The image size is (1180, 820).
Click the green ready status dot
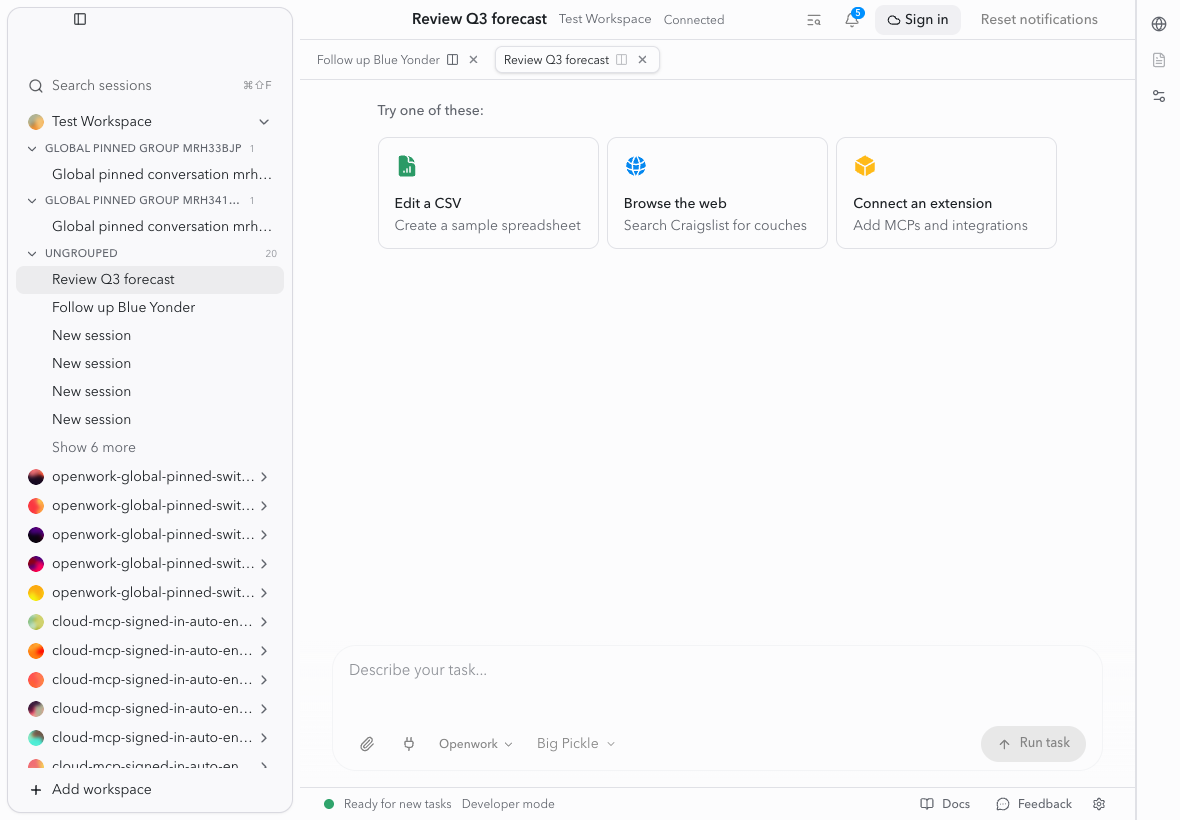click(x=329, y=804)
